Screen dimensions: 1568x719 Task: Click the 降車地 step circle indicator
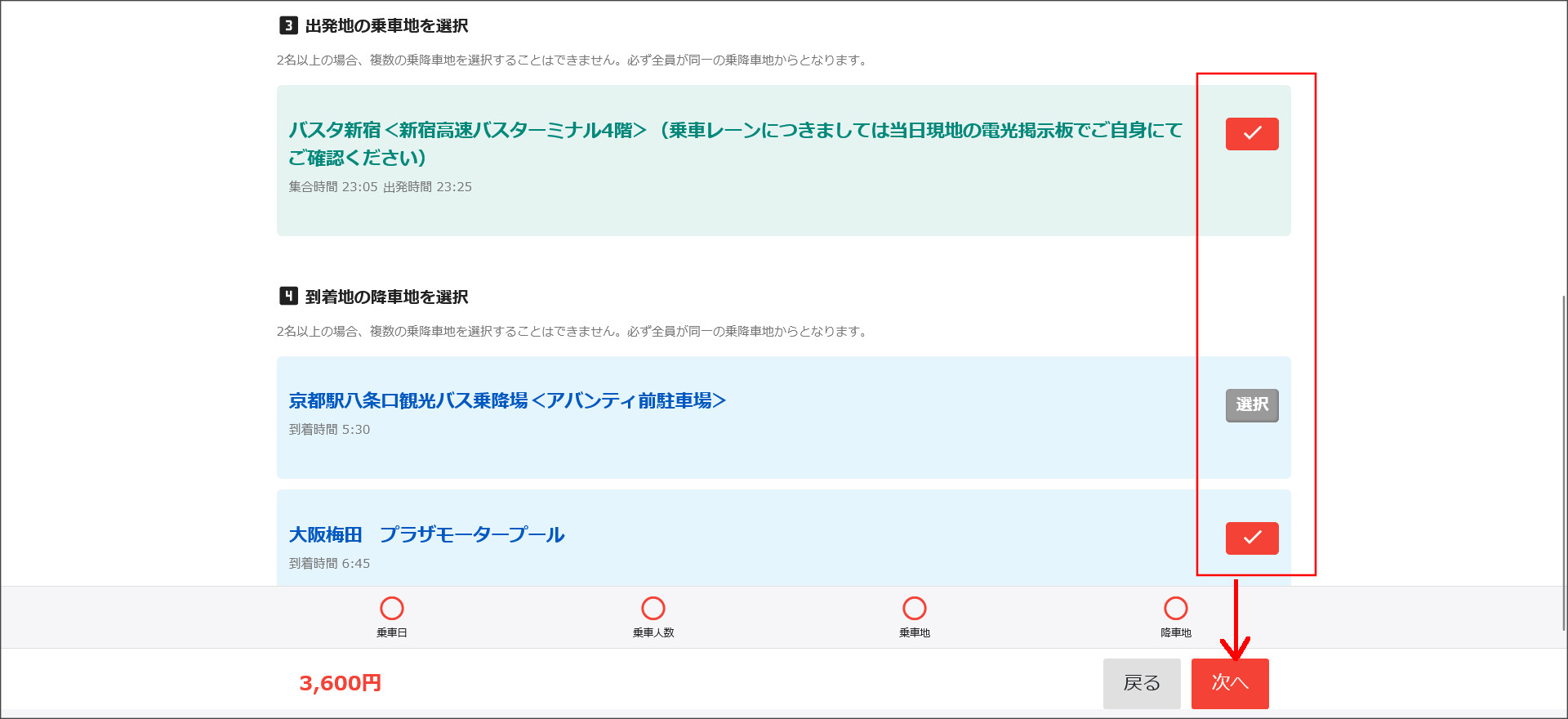pos(1176,609)
